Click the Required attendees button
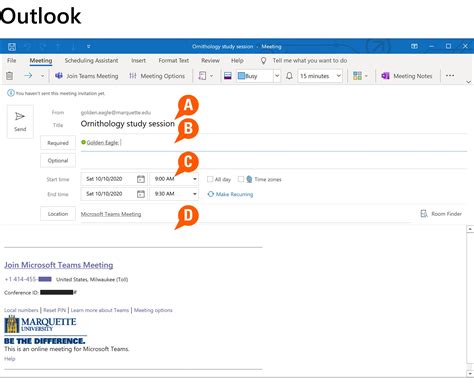This screenshot has height=384, width=474. 58,143
